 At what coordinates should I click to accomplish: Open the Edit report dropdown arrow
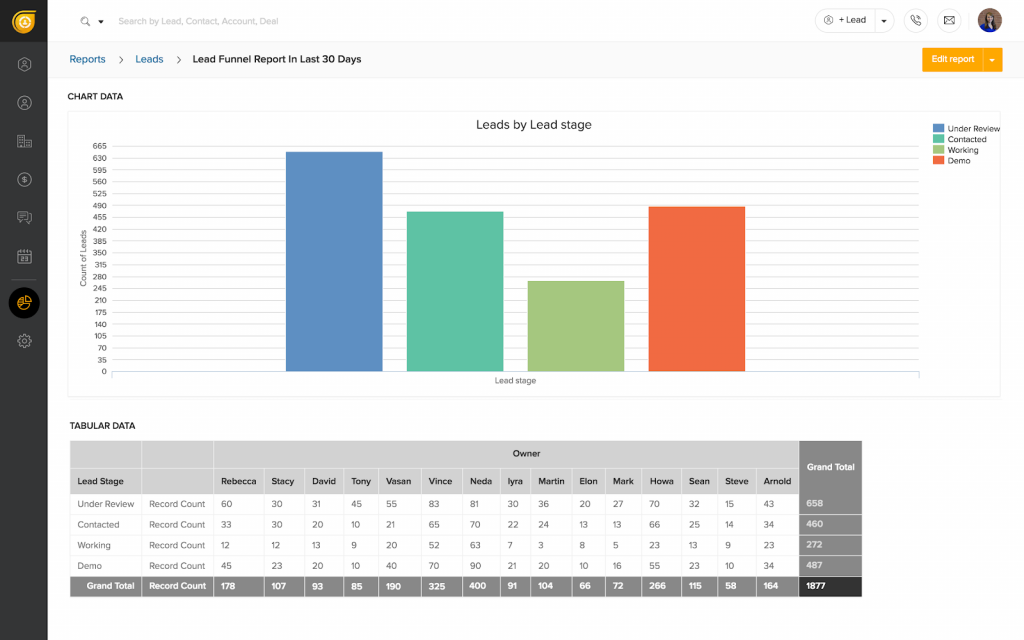tap(992, 59)
